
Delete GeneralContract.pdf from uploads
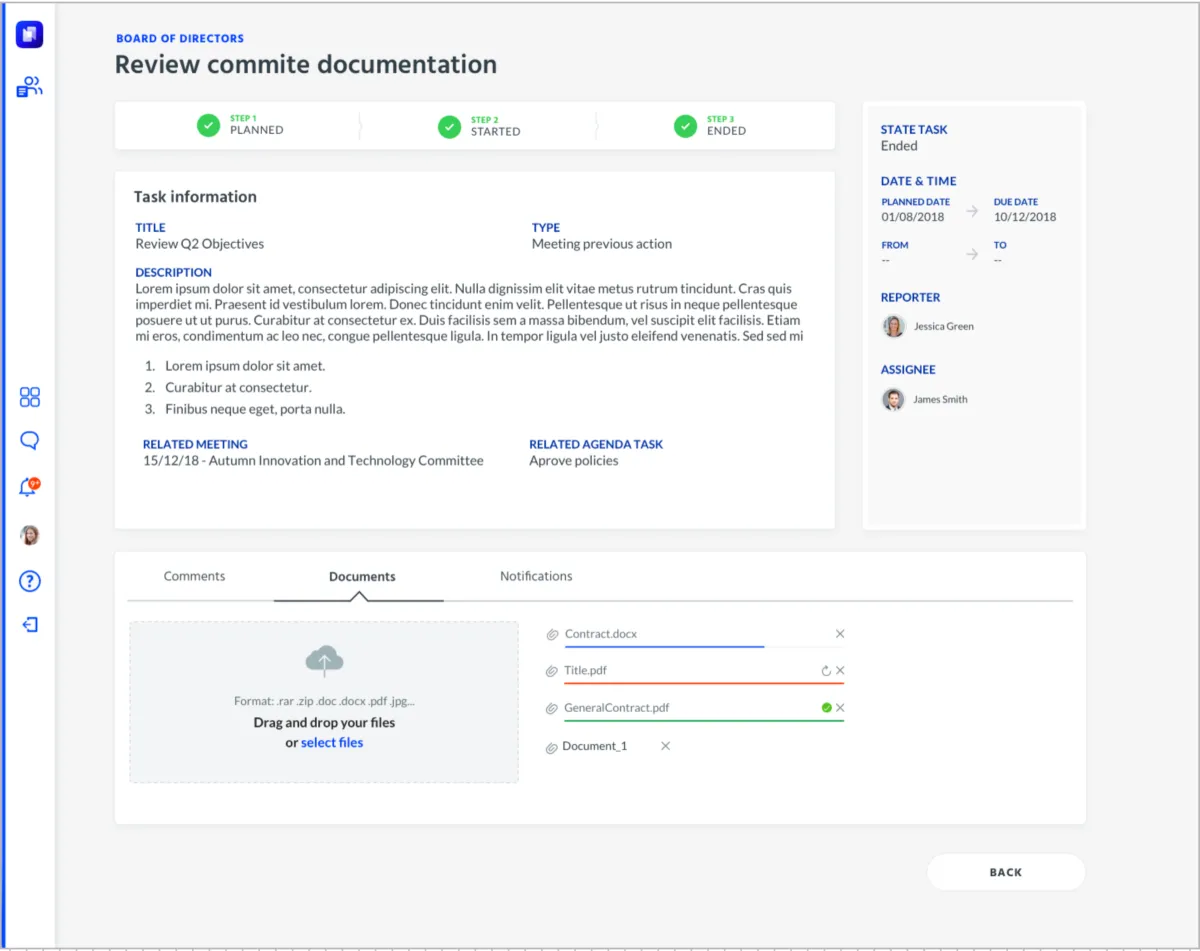tap(840, 708)
